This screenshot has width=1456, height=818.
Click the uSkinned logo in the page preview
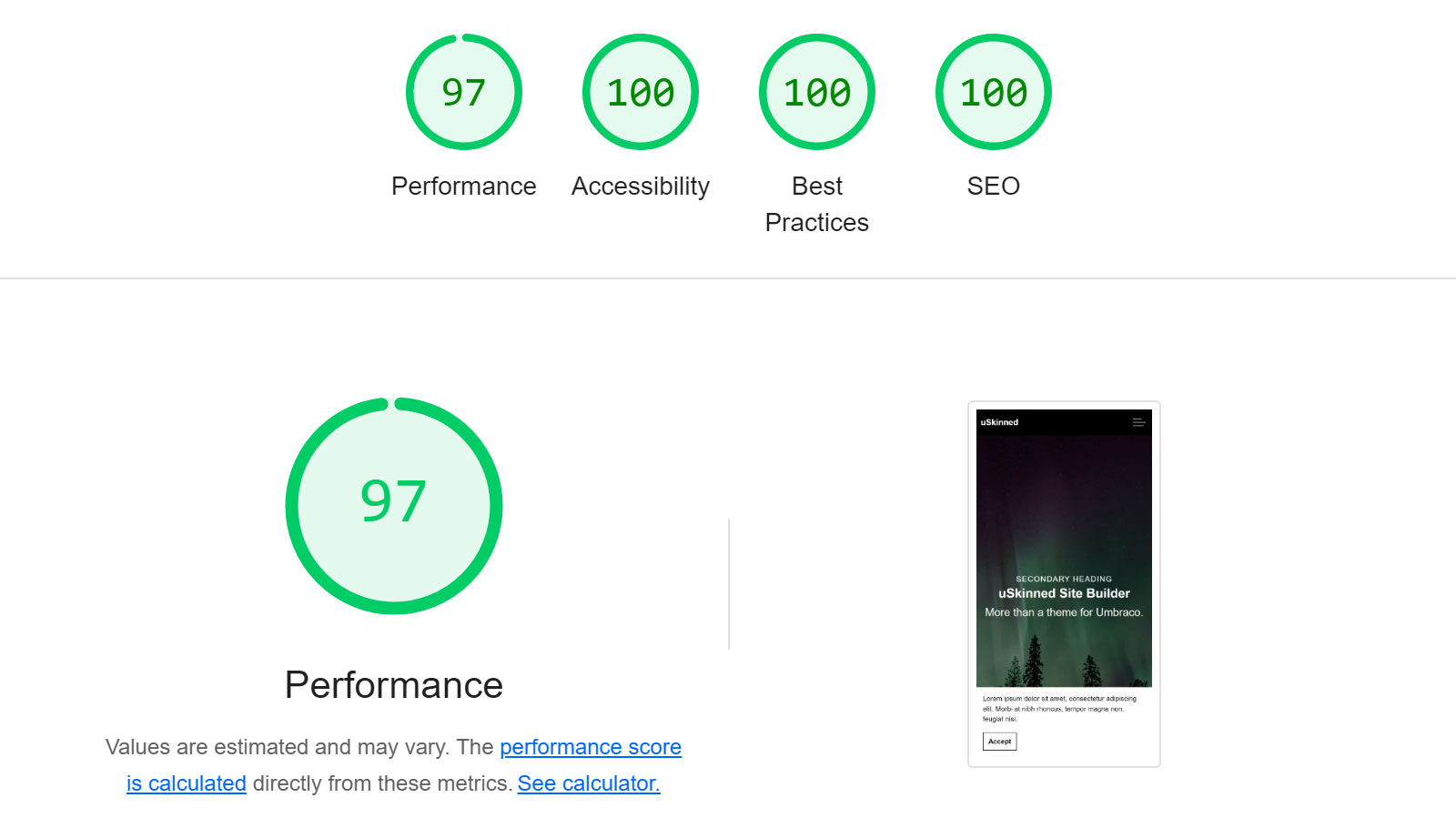click(999, 422)
